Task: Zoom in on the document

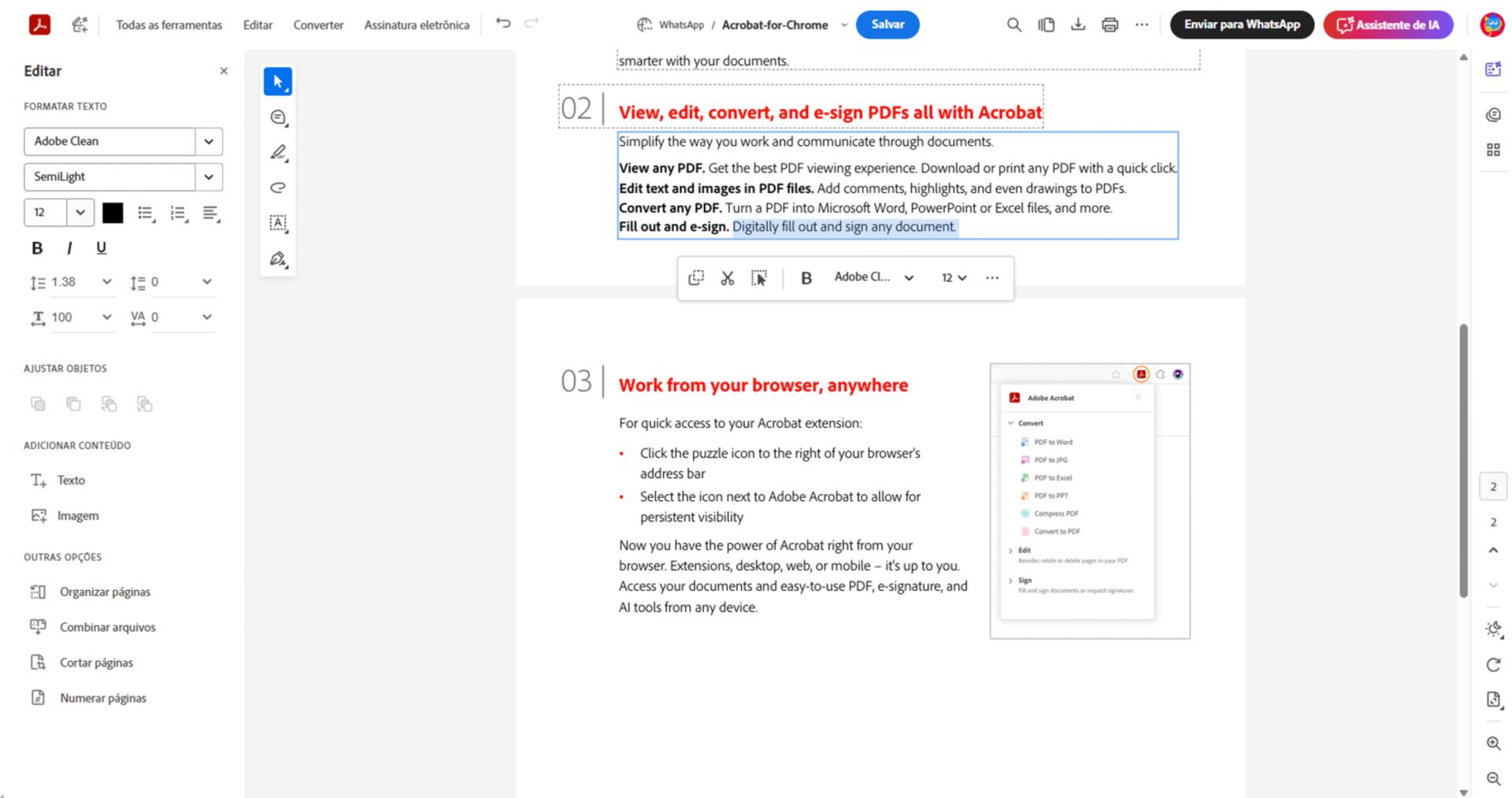Action: pyautogui.click(x=1493, y=744)
